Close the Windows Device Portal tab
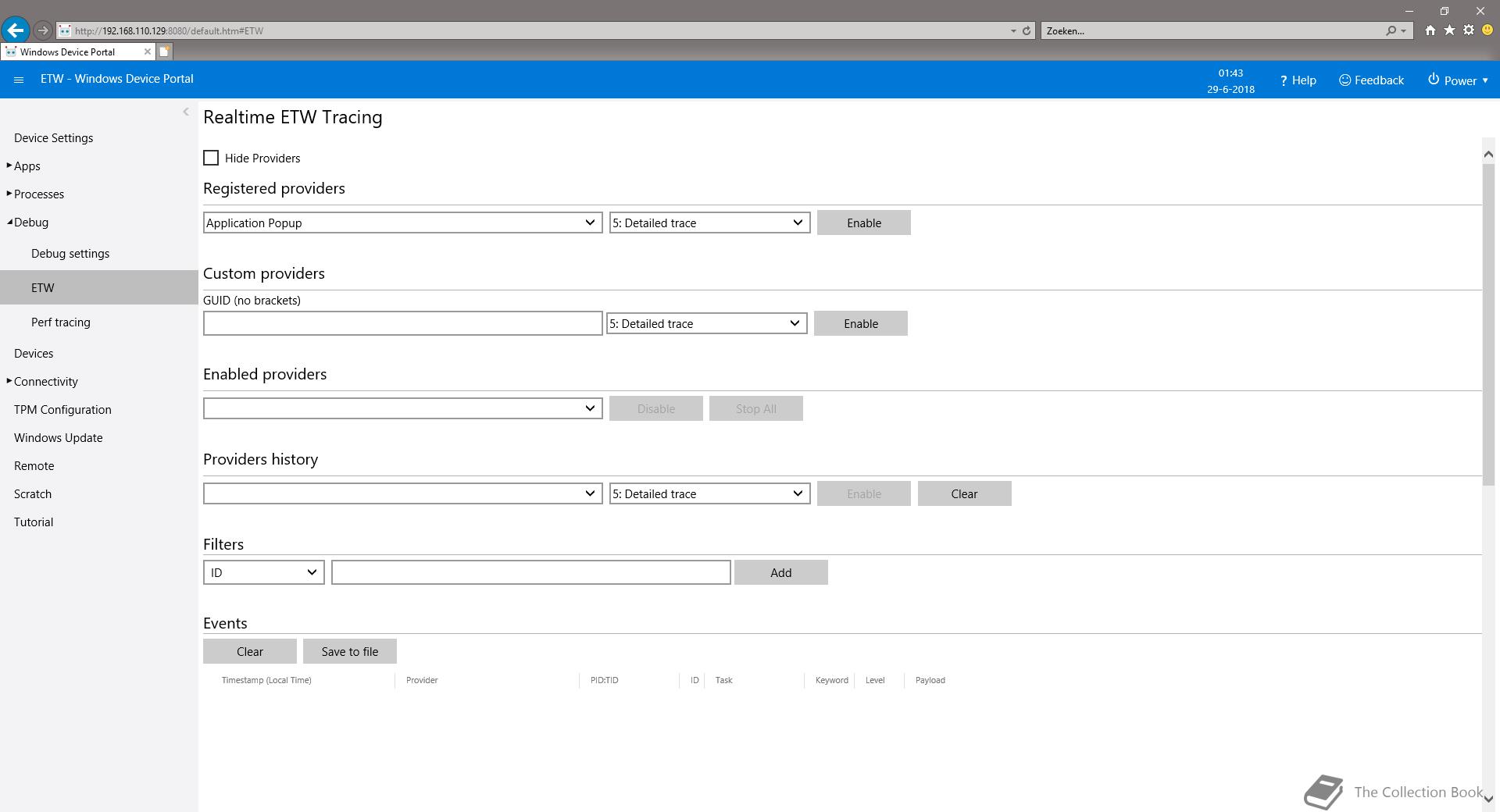The height and width of the screenshot is (812, 1500). point(147,52)
